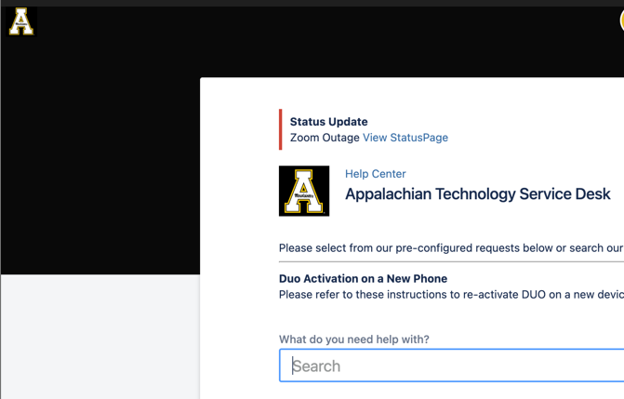Screen dimensions: 624x399
Task: Click the Search placeholder text
Action: click(x=317, y=366)
